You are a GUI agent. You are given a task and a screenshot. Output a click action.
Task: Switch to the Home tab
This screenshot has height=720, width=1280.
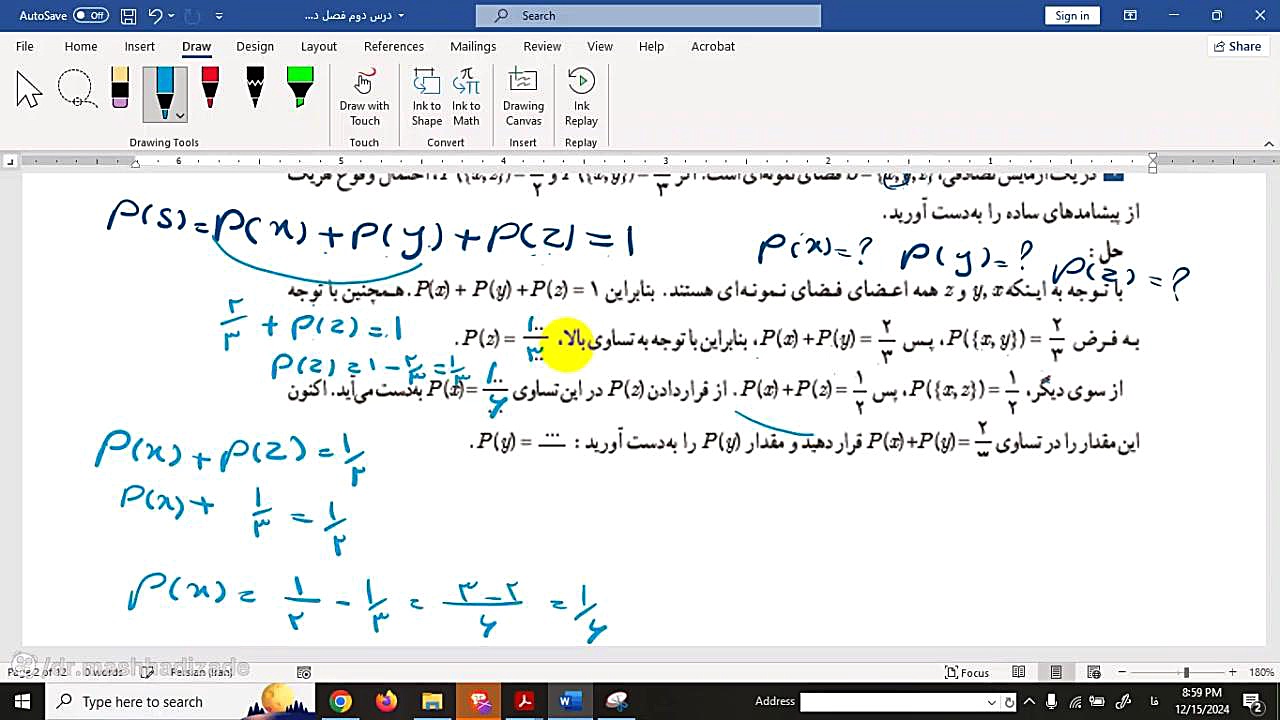pyautogui.click(x=81, y=46)
